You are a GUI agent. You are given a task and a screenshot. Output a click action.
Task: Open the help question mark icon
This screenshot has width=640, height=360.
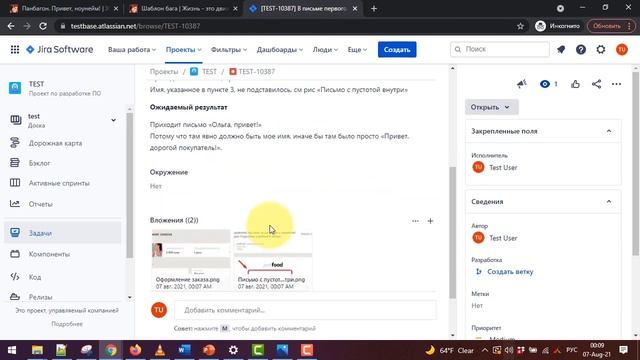tap(580, 49)
